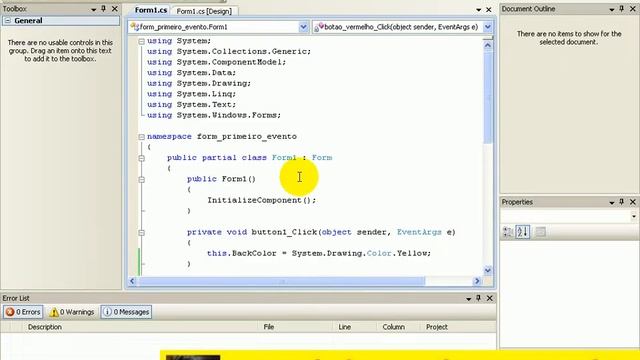Click 'using System.Drawing;' line

[x=199, y=83]
